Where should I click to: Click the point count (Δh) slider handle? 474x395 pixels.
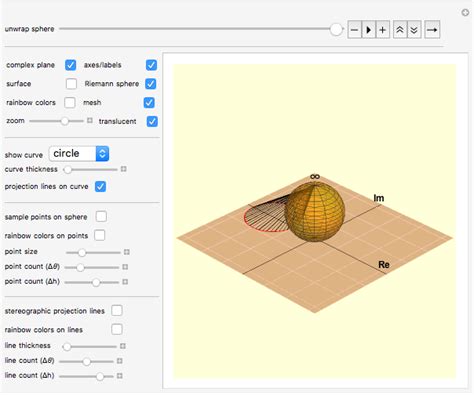(96, 282)
